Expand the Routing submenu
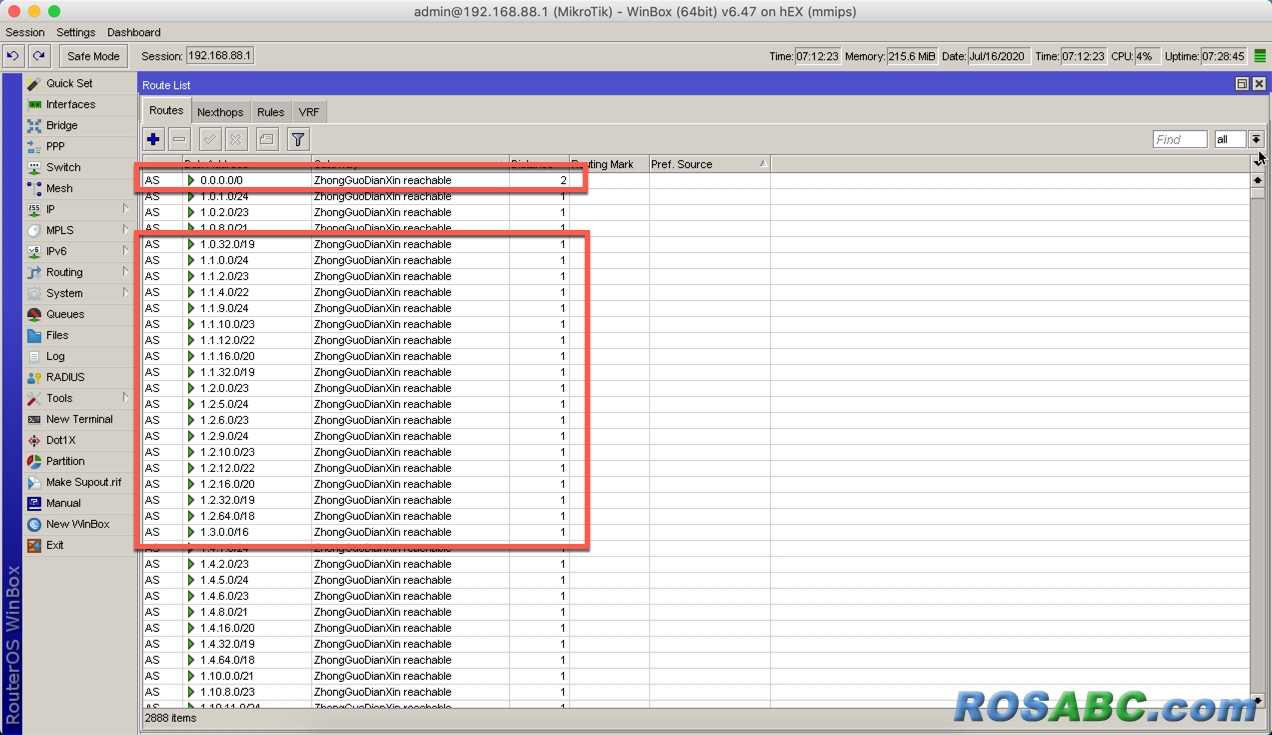 (x=125, y=272)
